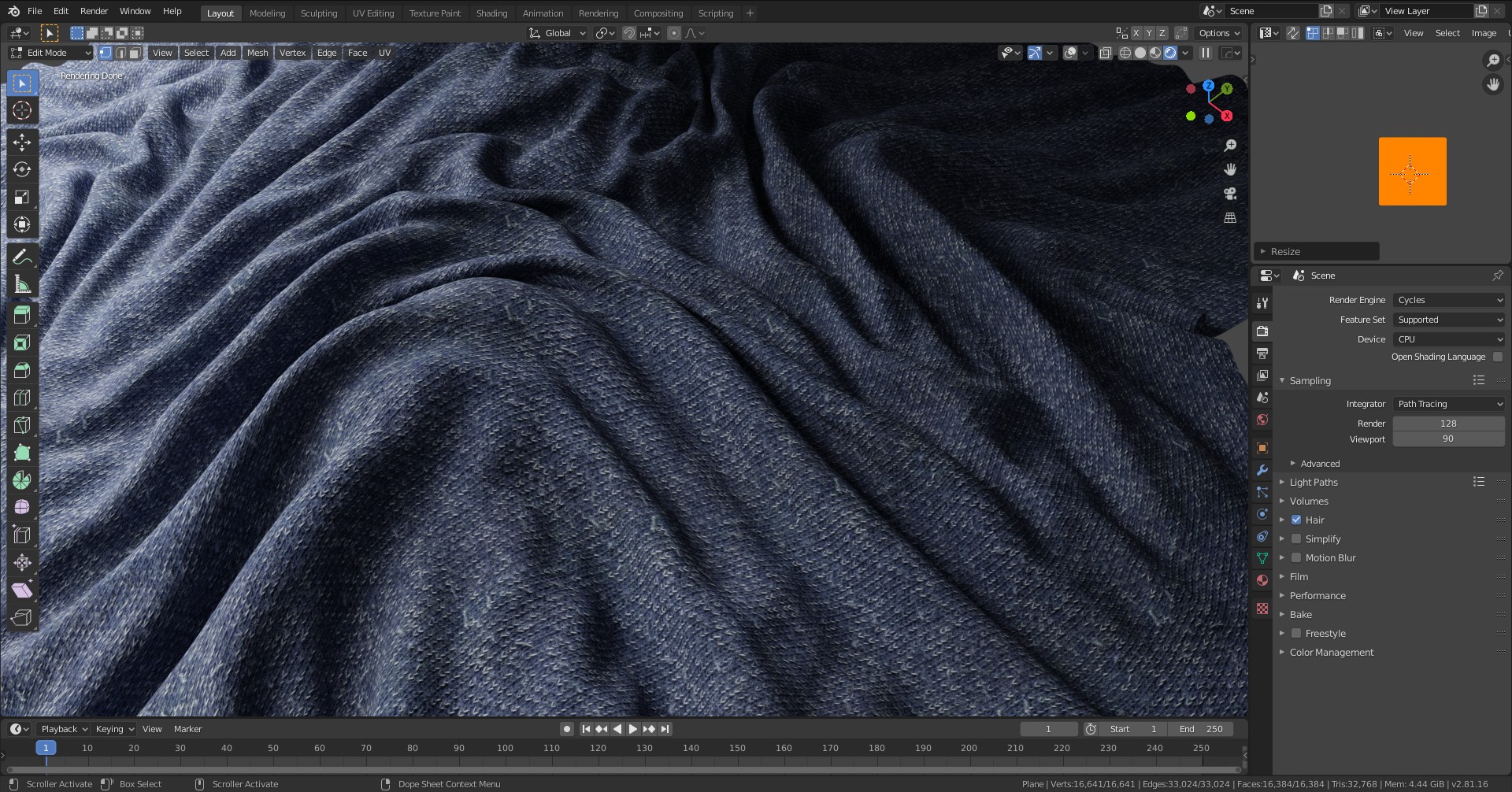The height and width of the screenshot is (792, 1512).
Task: Select the Move tool in toolbar
Action: click(x=22, y=142)
